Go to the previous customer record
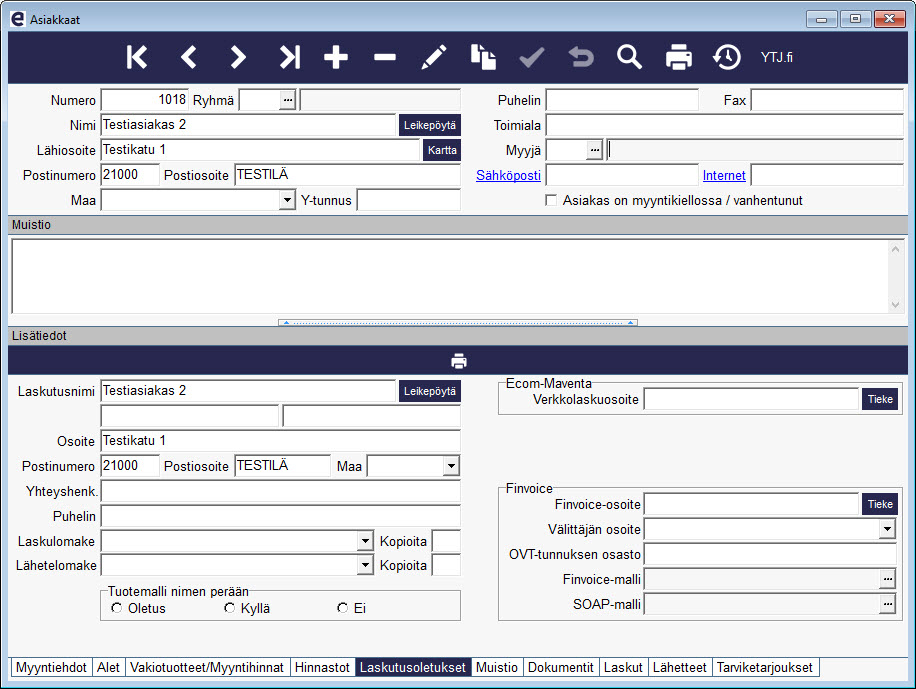This screenshot has height=689, width=916. coord(188,57)
